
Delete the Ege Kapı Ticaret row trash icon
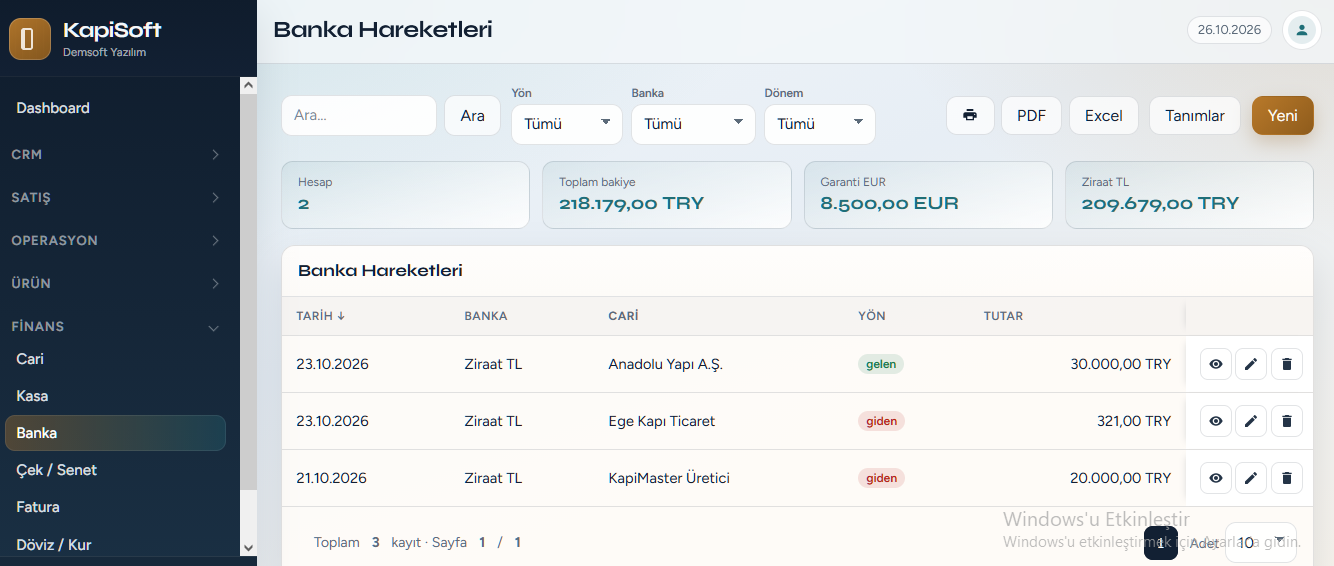[x=1287, y=421]
